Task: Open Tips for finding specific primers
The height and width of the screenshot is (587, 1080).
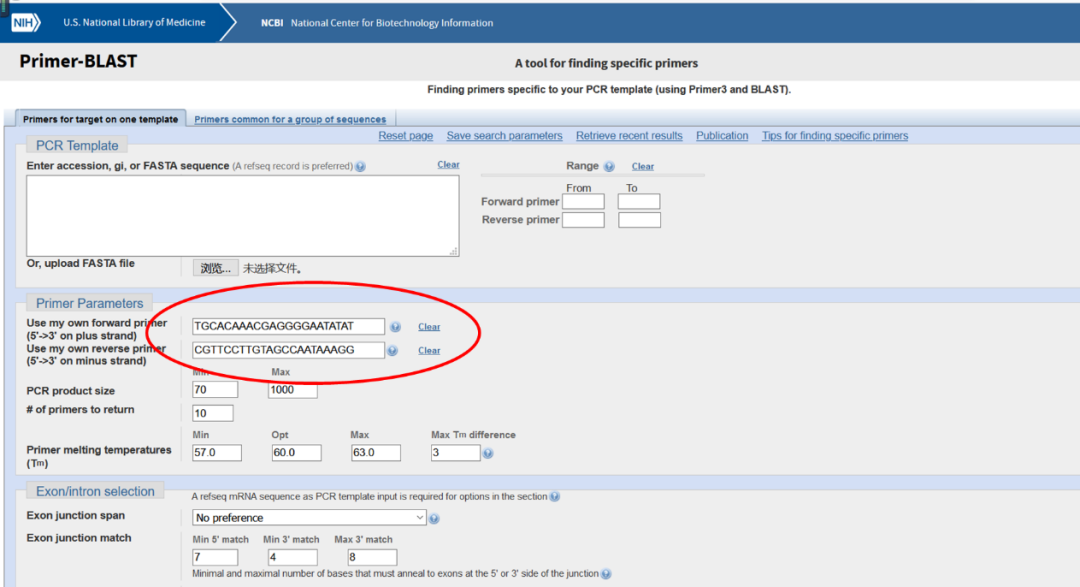Action: [x=835, y=136]
